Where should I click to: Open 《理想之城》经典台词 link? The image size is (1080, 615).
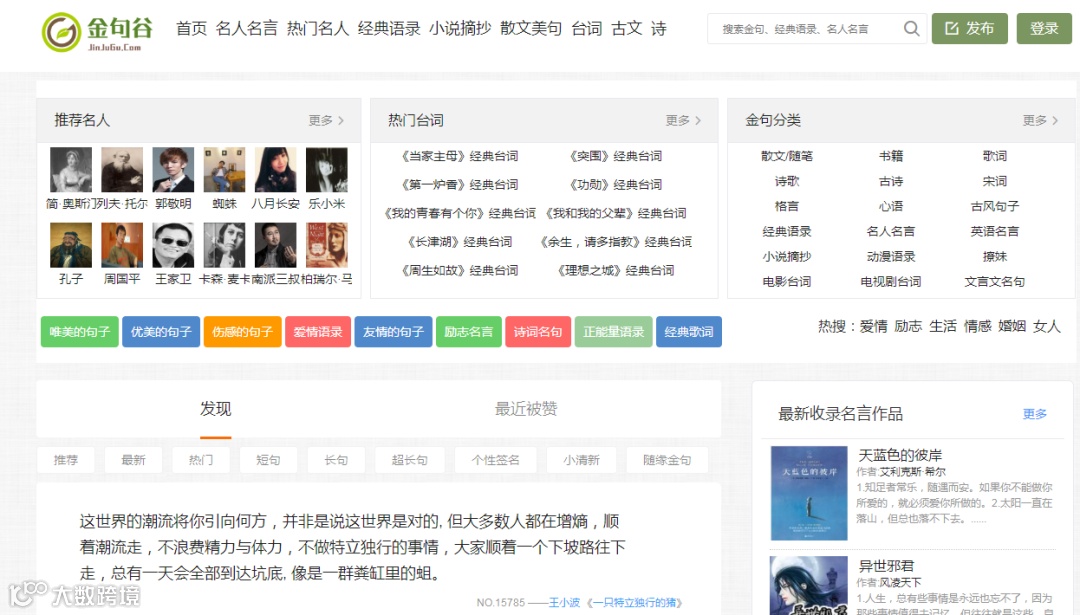coord(616,271)
